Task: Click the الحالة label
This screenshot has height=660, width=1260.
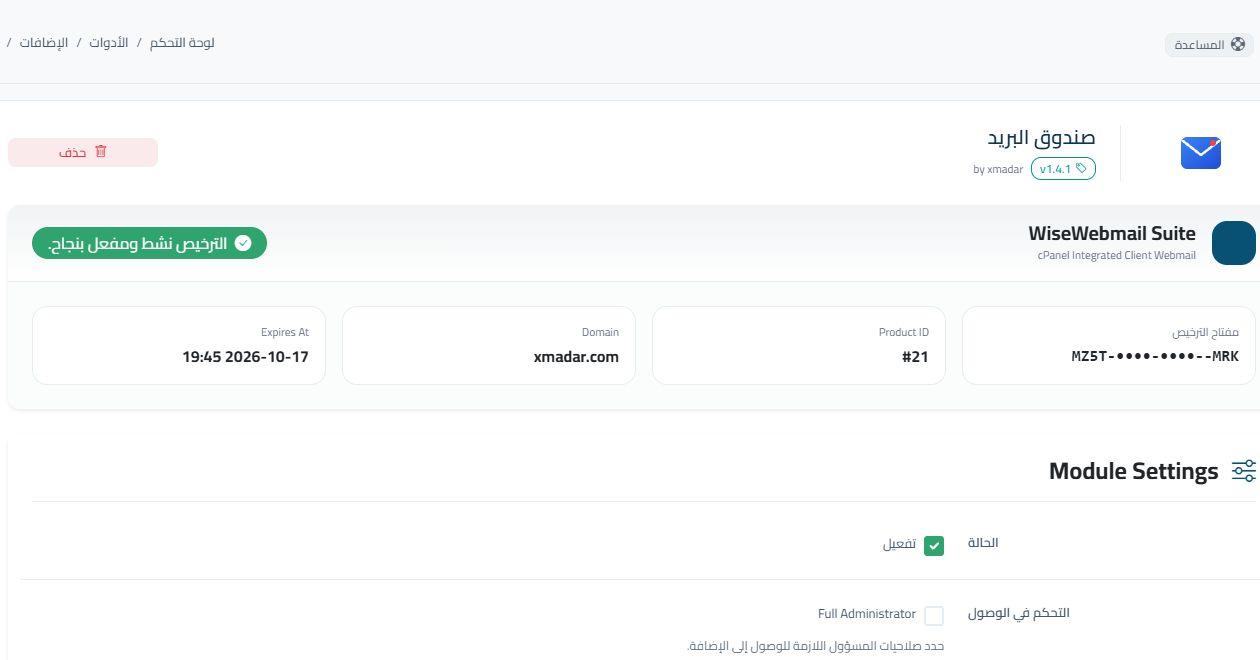Action: (983, 543)
